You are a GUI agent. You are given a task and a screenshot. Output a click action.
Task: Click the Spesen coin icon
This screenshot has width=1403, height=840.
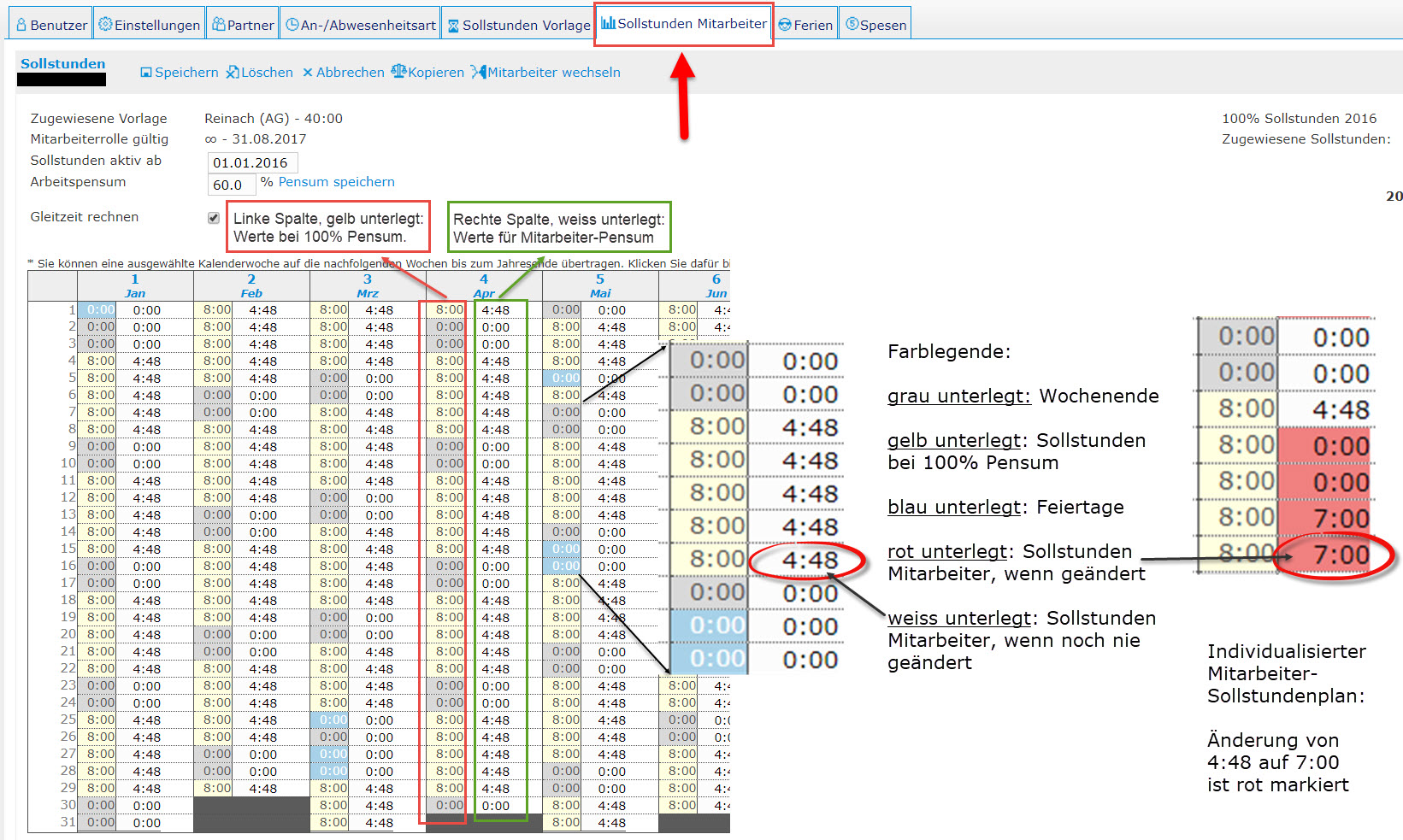click(x=852, y=24)
